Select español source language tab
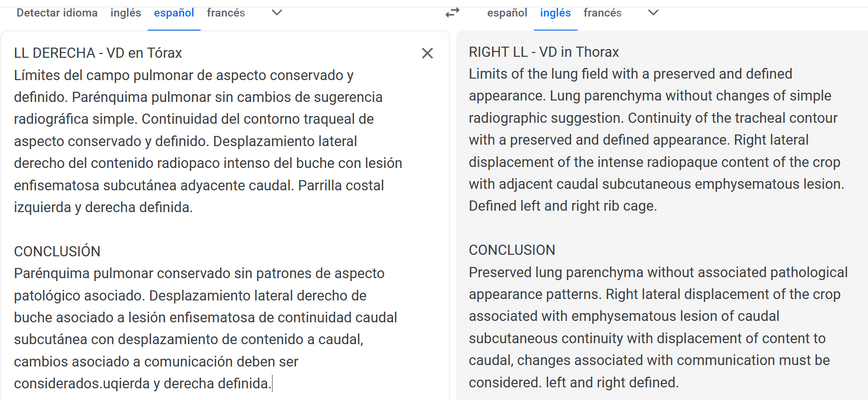 point(174,13)
